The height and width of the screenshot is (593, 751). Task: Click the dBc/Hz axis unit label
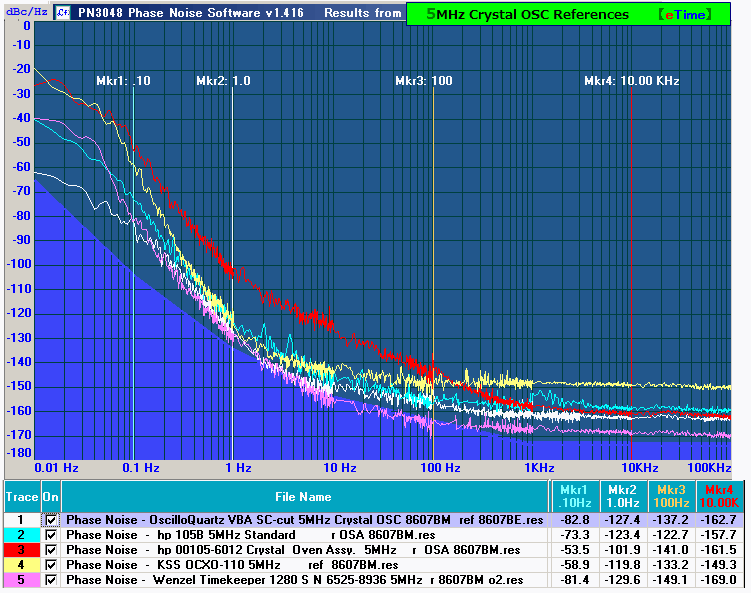[17, 14]
